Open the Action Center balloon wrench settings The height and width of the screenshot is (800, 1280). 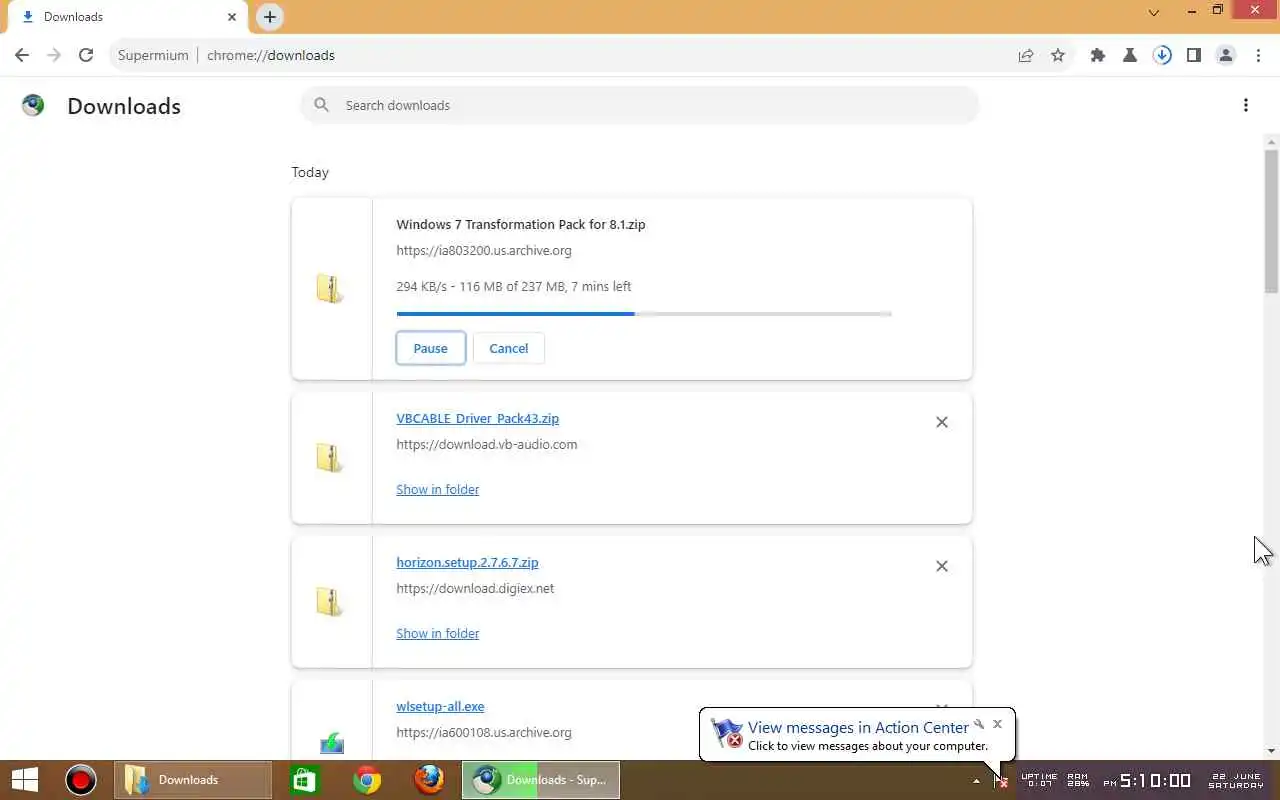click(x=979, y=724)
